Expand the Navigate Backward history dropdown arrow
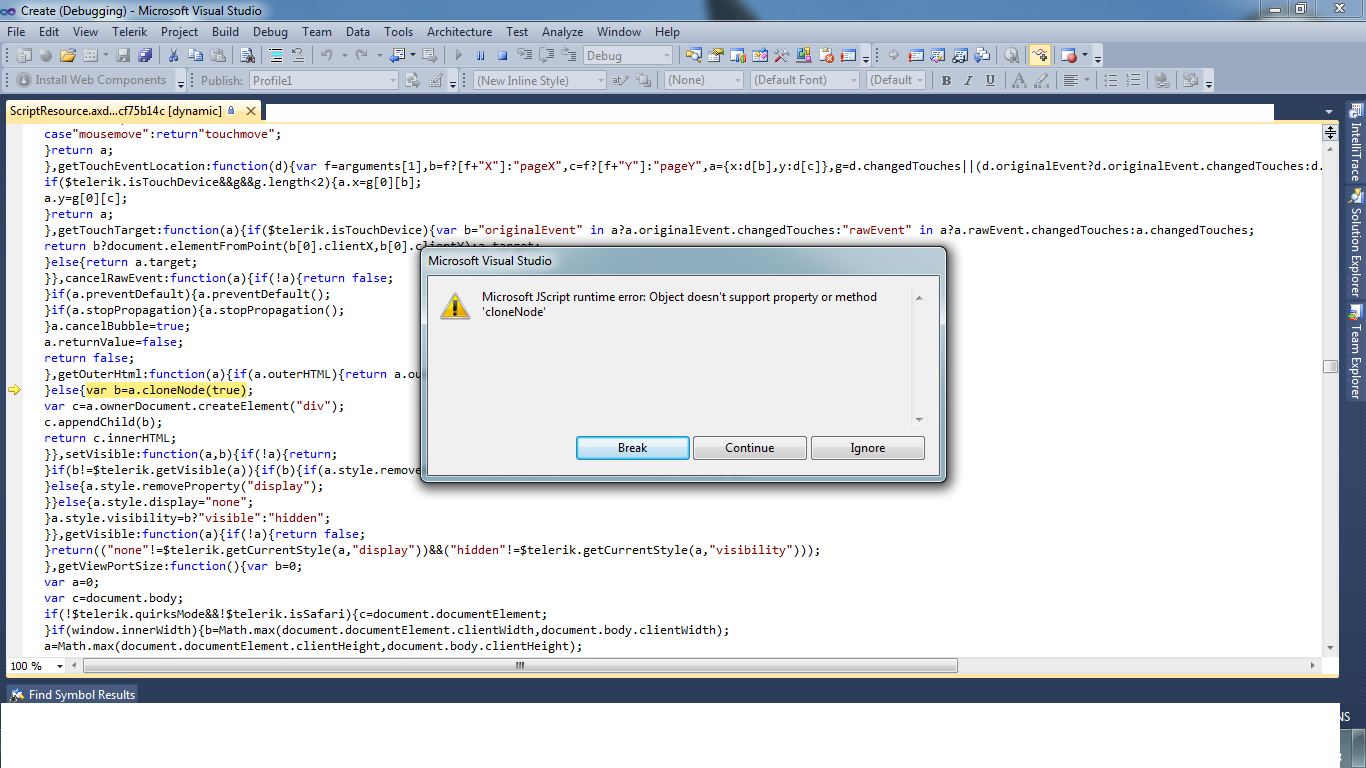1366x768 pixels. [x=411, y=56]
